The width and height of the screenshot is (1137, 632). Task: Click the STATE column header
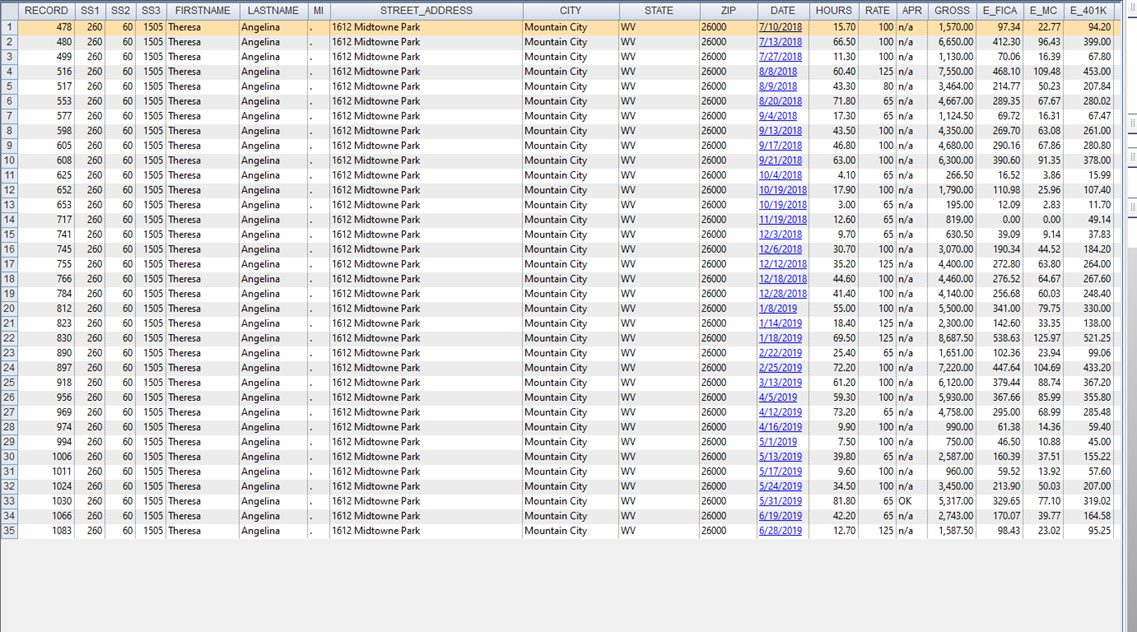pyautogui.click(x=659, y=10)
